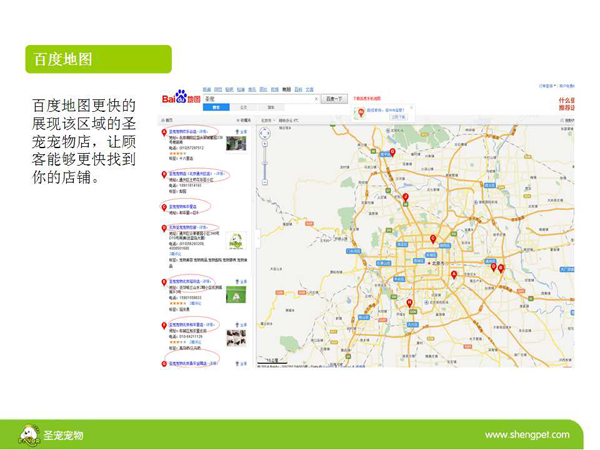Click the northernmost red pin on the map

click(393, 150)
